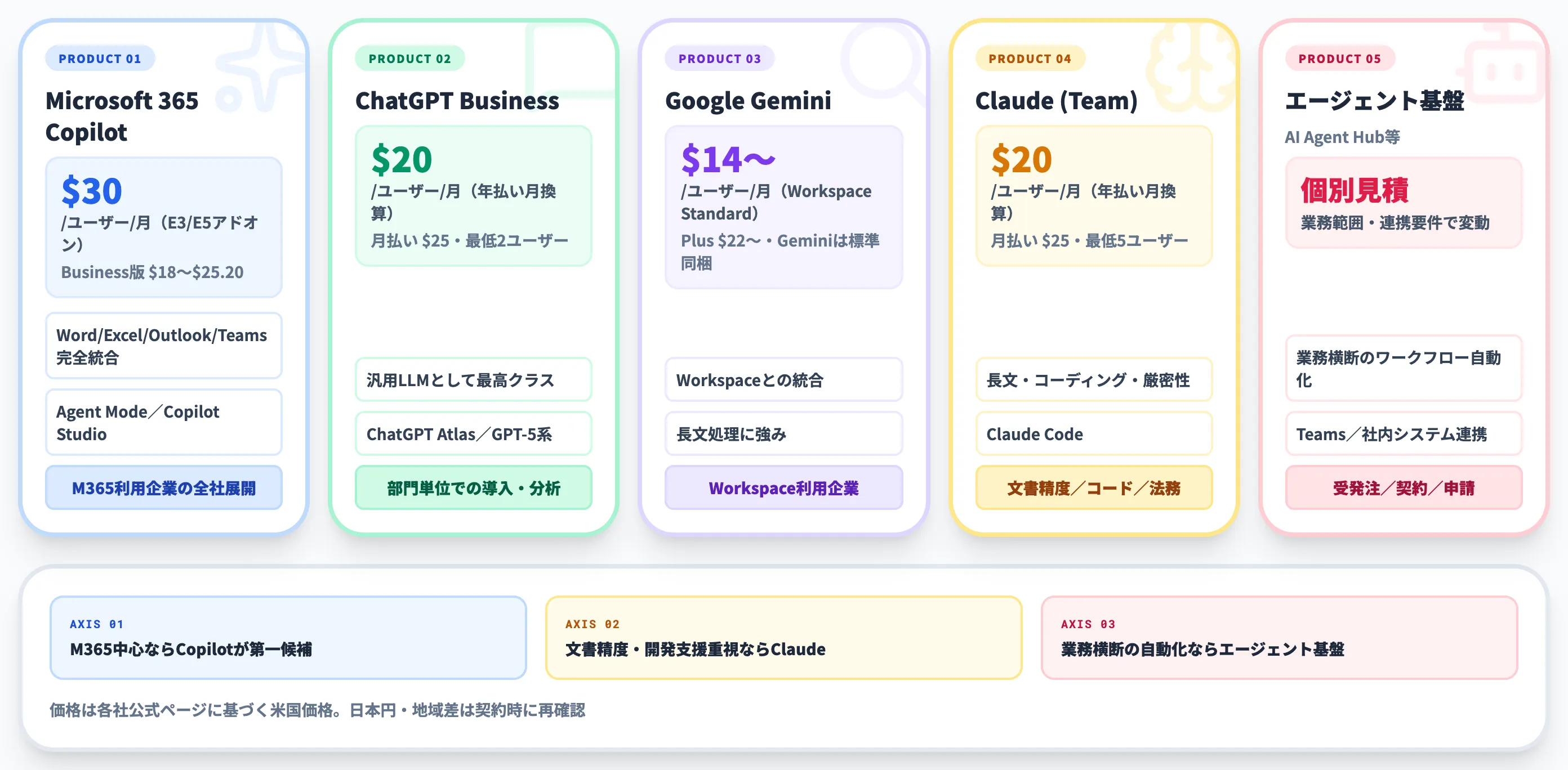Click the AXIS 03 label

coord(1088,624)
